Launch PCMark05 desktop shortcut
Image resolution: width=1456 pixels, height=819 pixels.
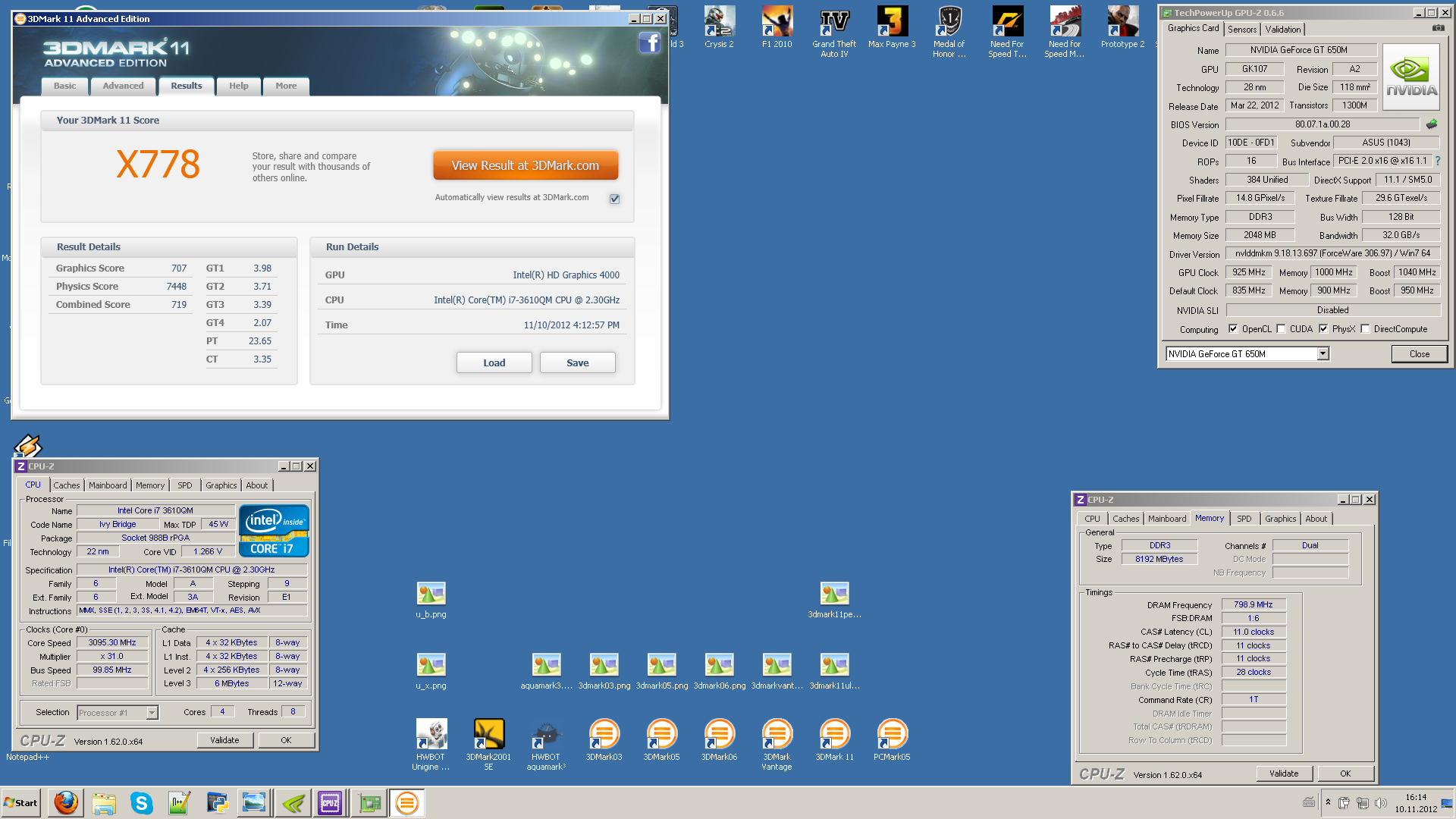892,739
